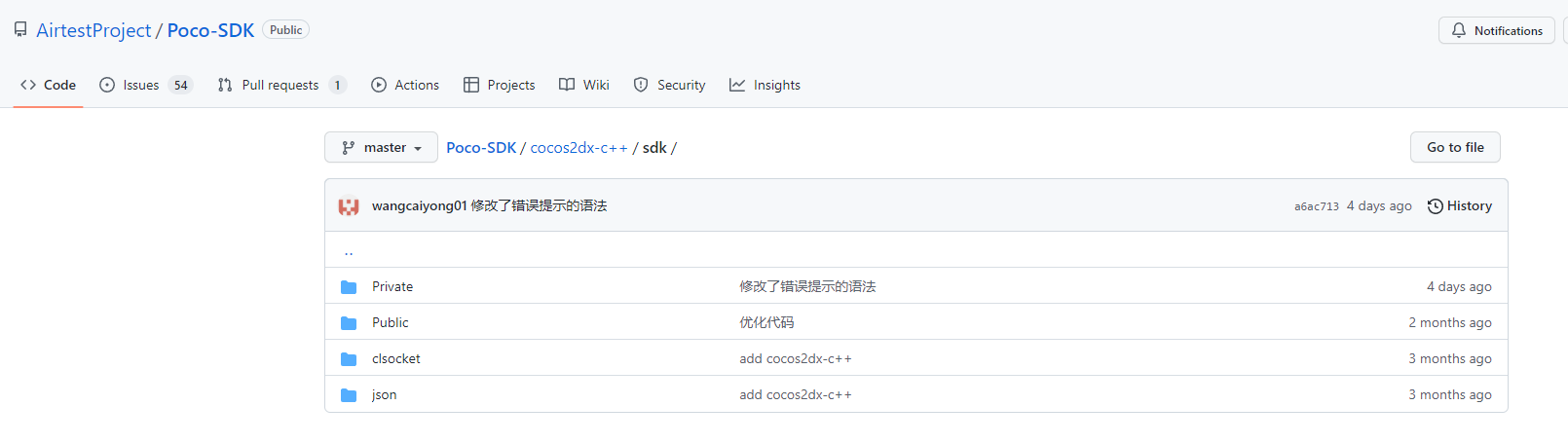
Task: Open the Poco-SDK repository title link
Action: tap(210, 30)
